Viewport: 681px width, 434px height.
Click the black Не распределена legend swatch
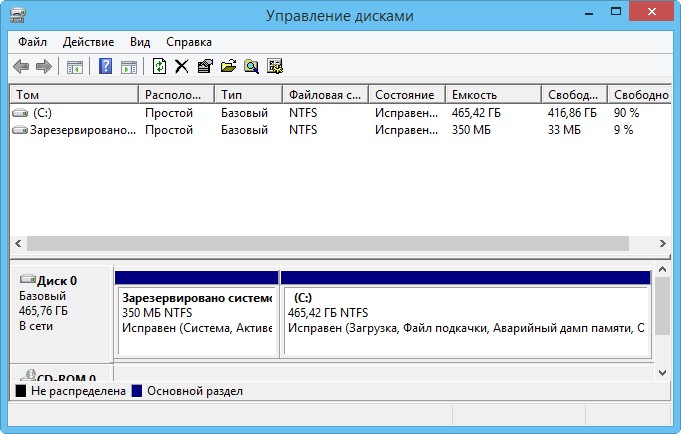pyautogui.click(x=21, y=391)
